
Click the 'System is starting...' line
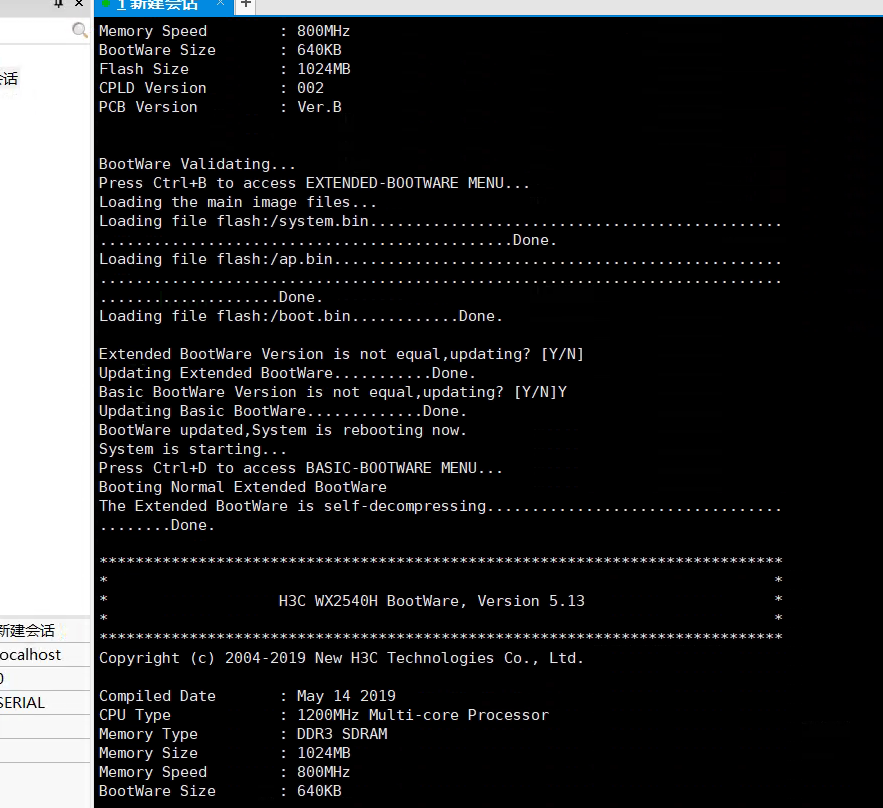pos(193,449)
